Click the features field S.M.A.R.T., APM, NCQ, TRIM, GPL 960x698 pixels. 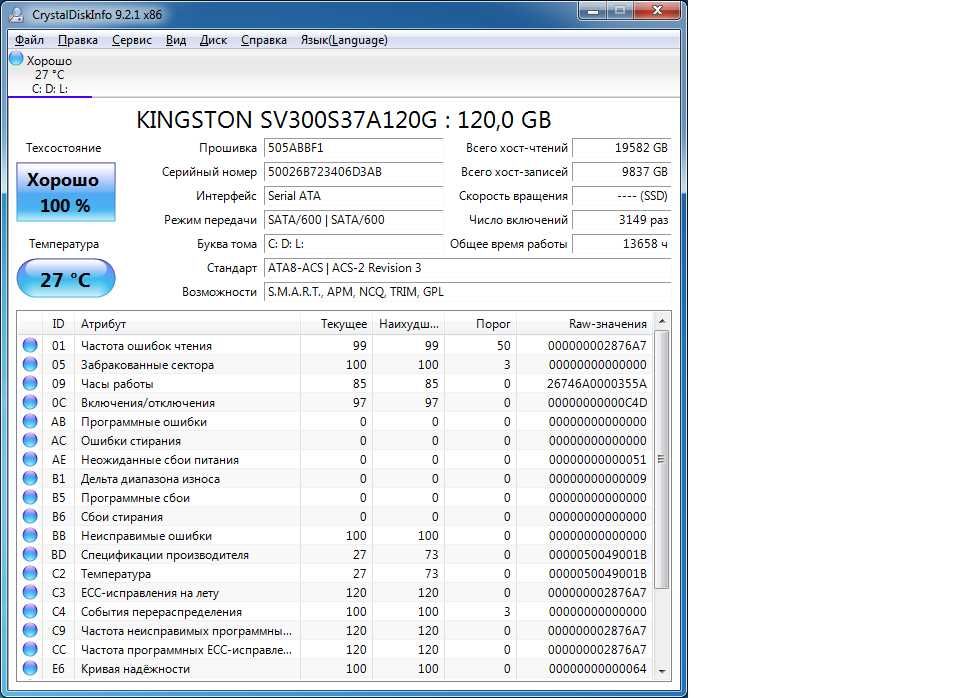pyautogui.click(x=468, y=292)
